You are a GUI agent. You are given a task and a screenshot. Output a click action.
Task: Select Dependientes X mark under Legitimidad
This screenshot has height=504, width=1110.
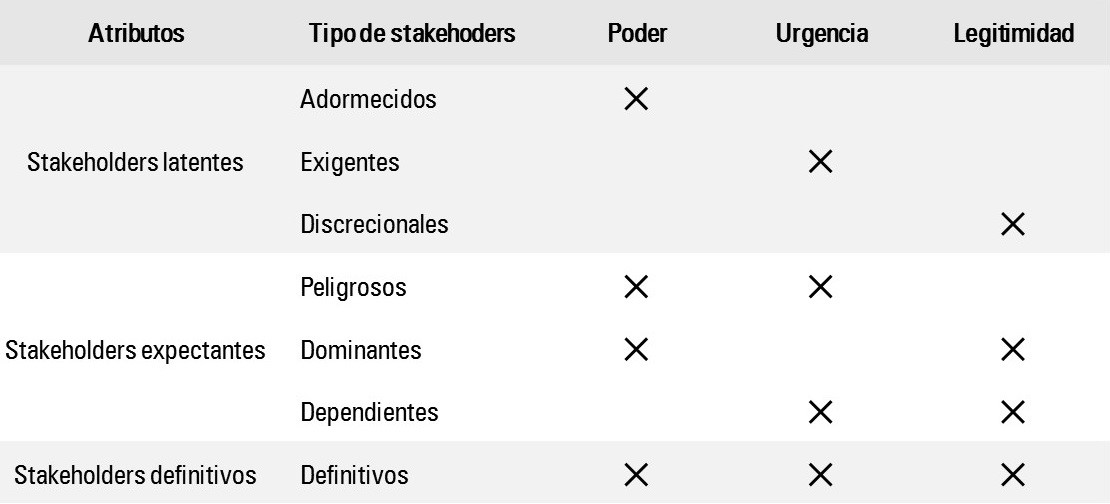[1012, 412]
